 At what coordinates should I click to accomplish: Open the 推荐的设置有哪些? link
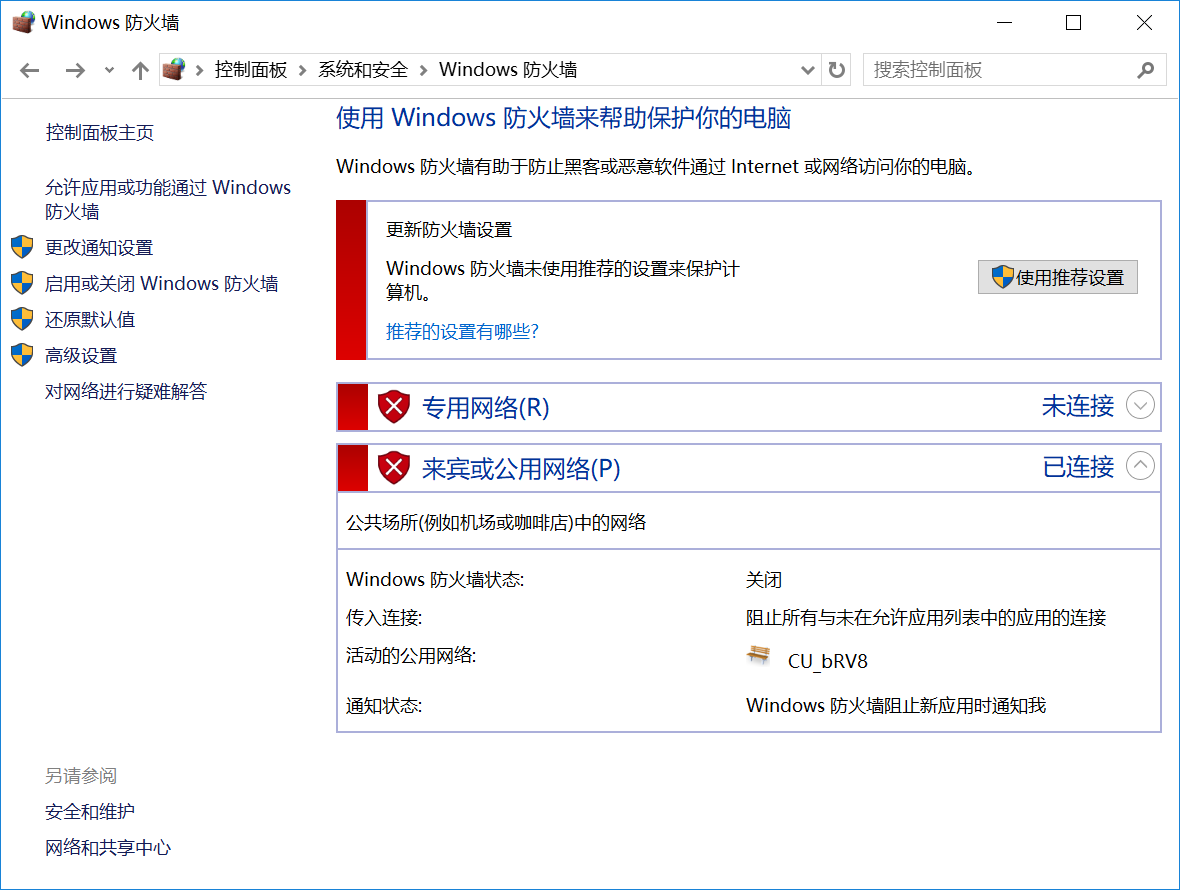pyautogui.click(x=462, y=332)
